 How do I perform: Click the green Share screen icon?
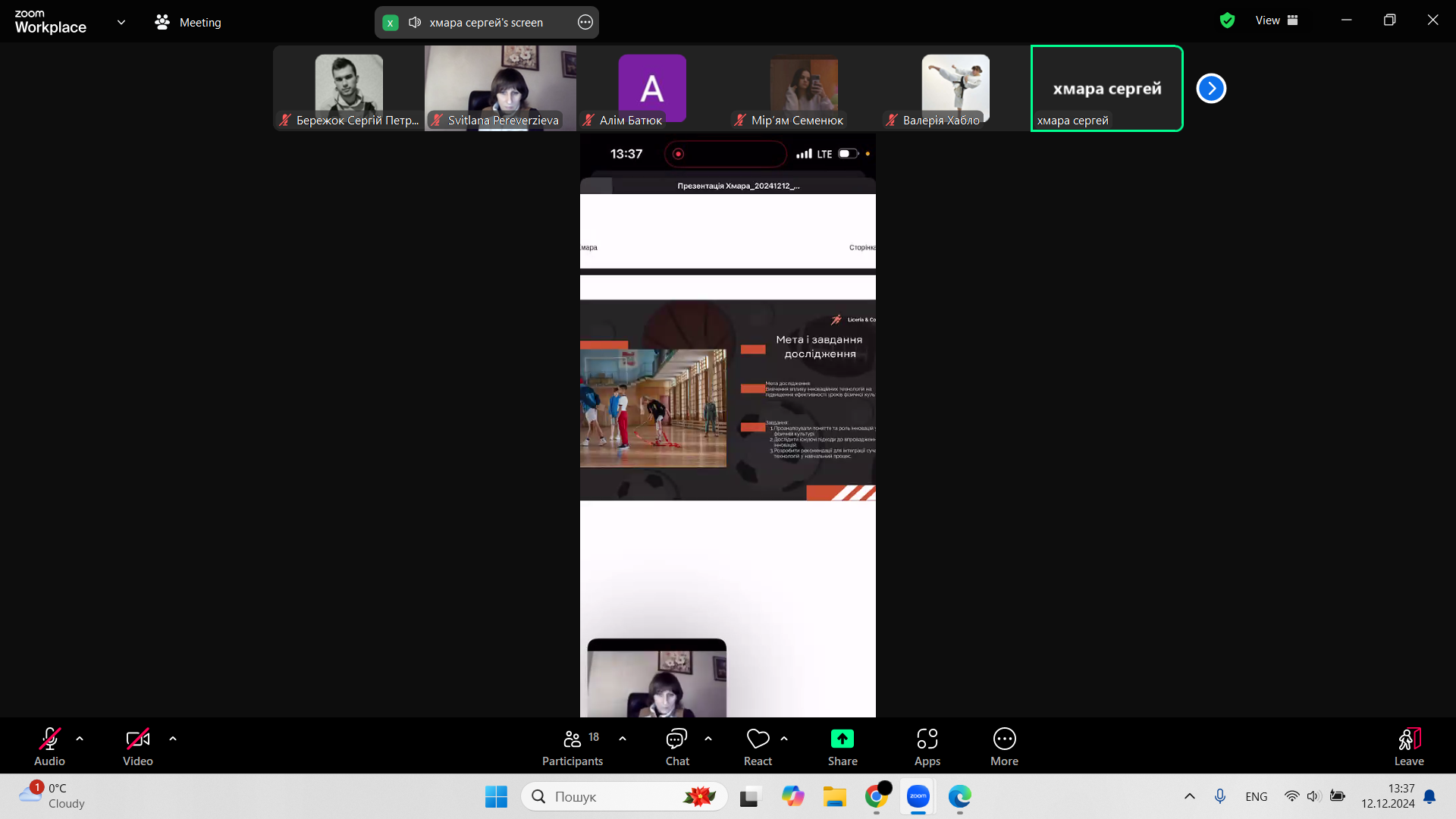[x=842, y=739]
